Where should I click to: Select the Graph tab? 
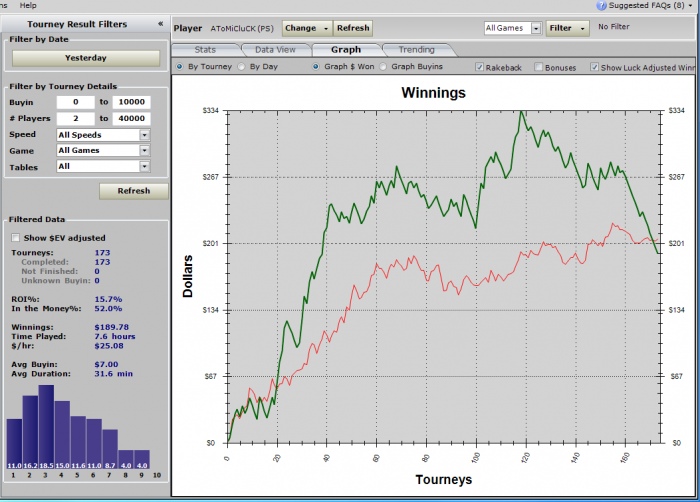pyautogui.click(x=346, y=50)
